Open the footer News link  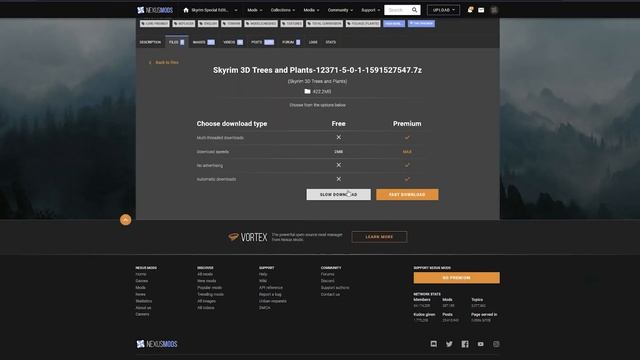point(140,294)
